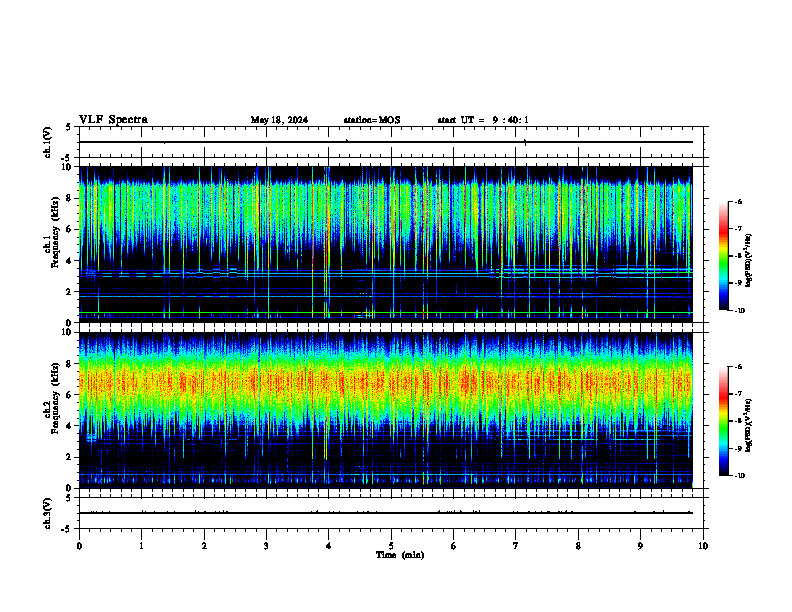Click the '9' tick on the time axis
The image size is (792, 612).
640,546
